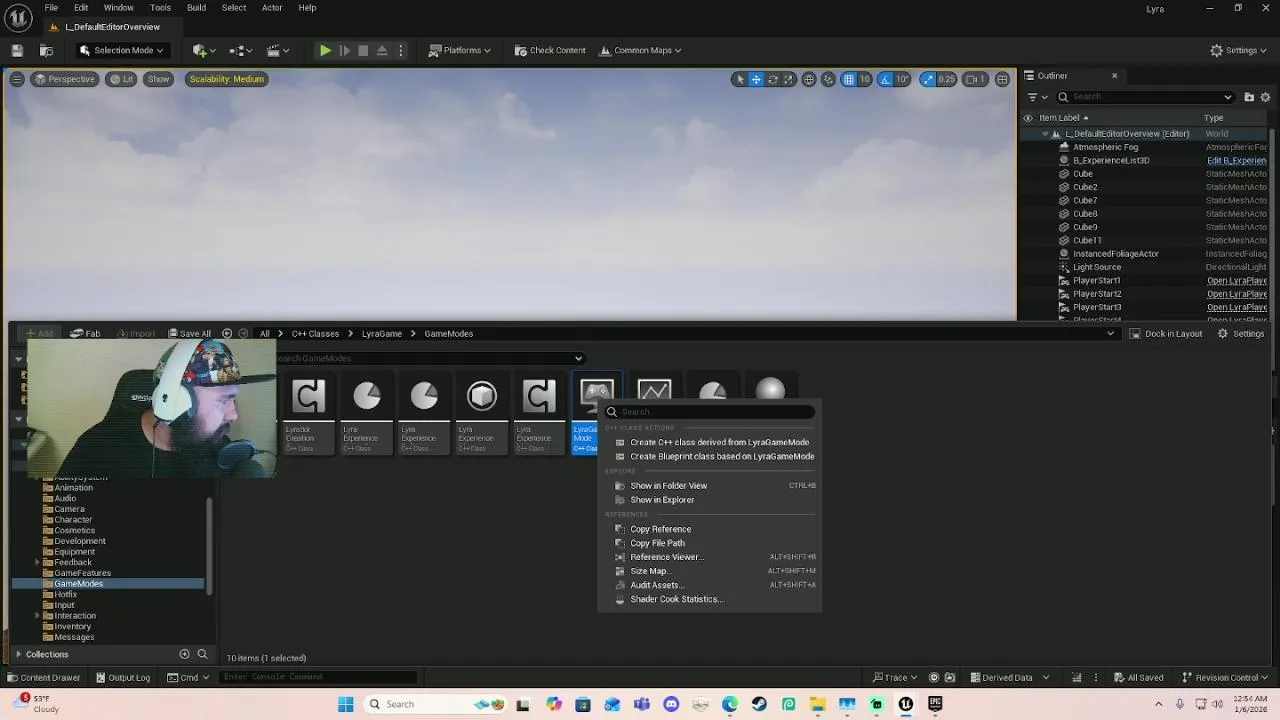The width and height of the screenshot is (1280, 720).
Task: Focus the Outliner search field
Action: pos(1145,97)
